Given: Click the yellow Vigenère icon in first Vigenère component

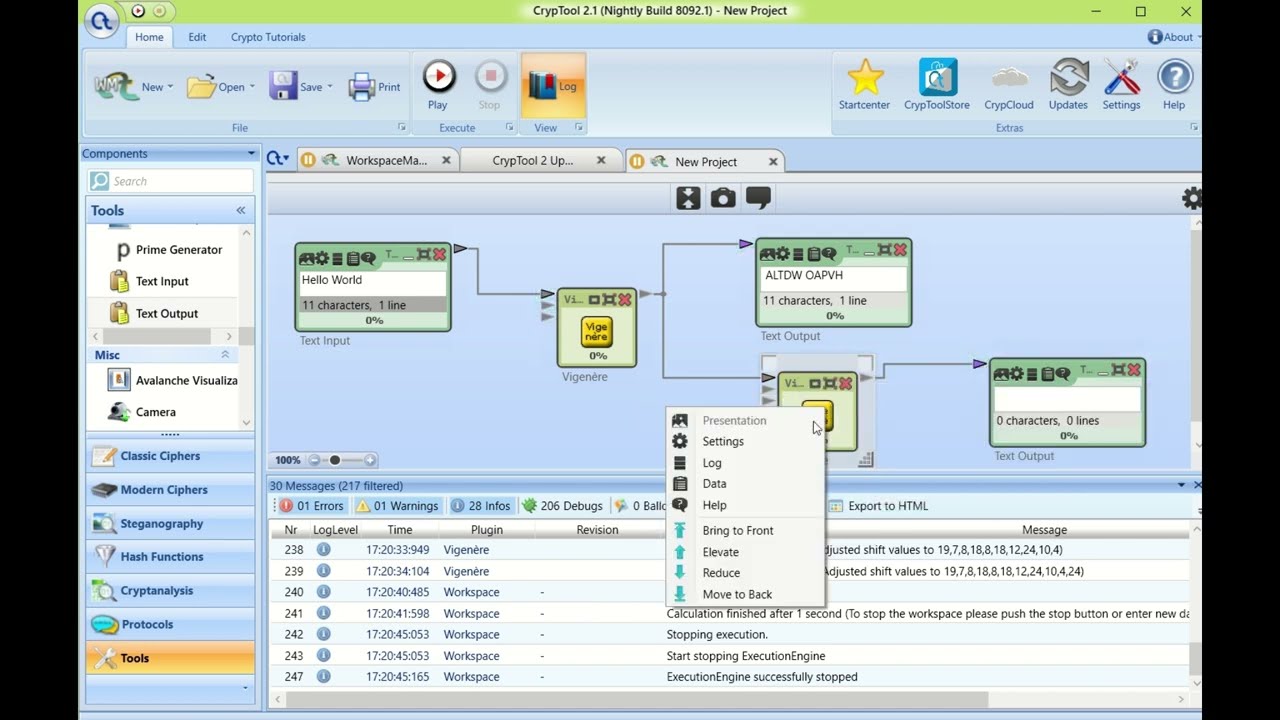Looking at the screenshot, I should click(x=596, y=331).
